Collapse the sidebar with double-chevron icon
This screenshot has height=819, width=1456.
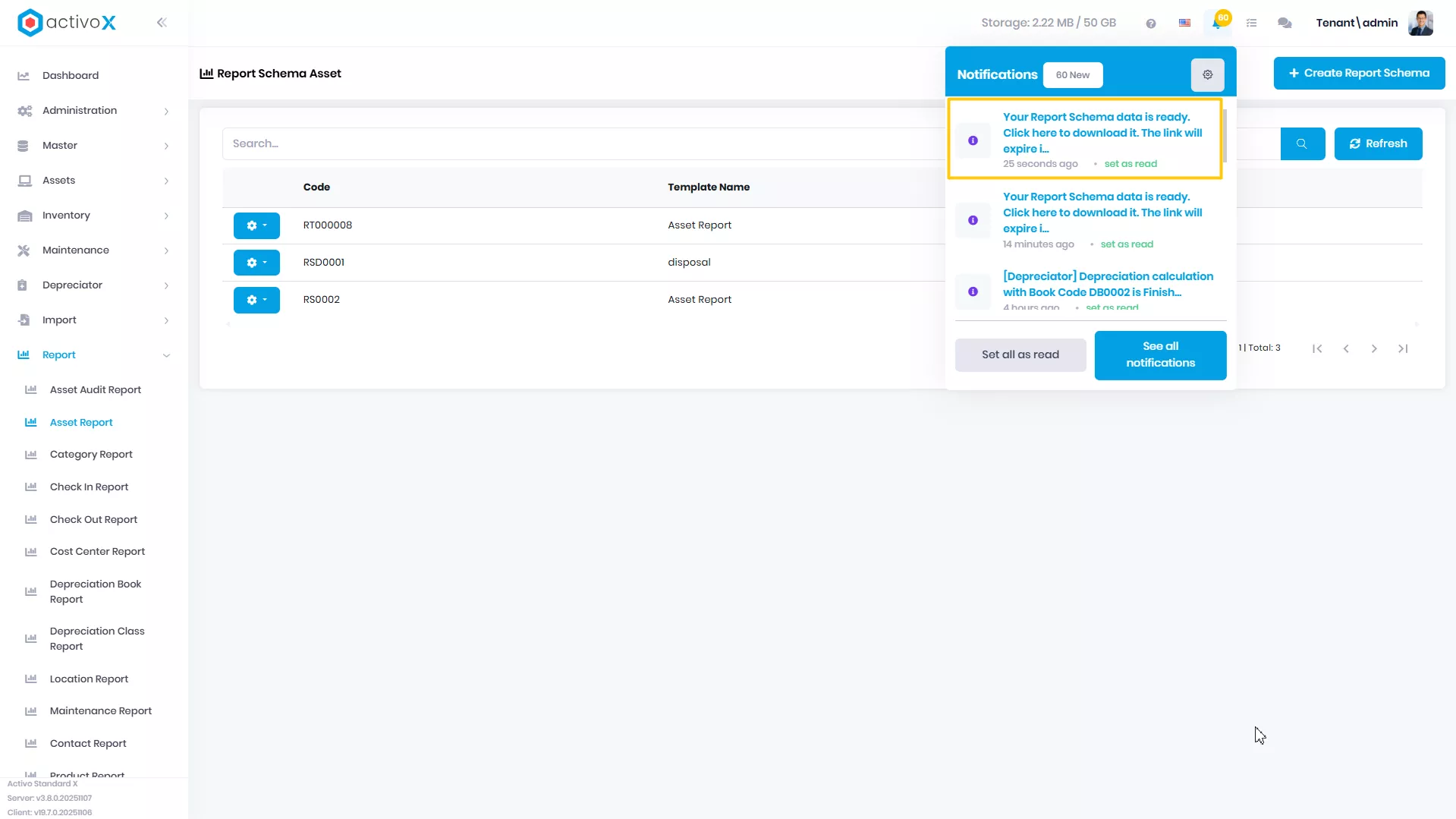pyautogui.click(x=162, y=23)
